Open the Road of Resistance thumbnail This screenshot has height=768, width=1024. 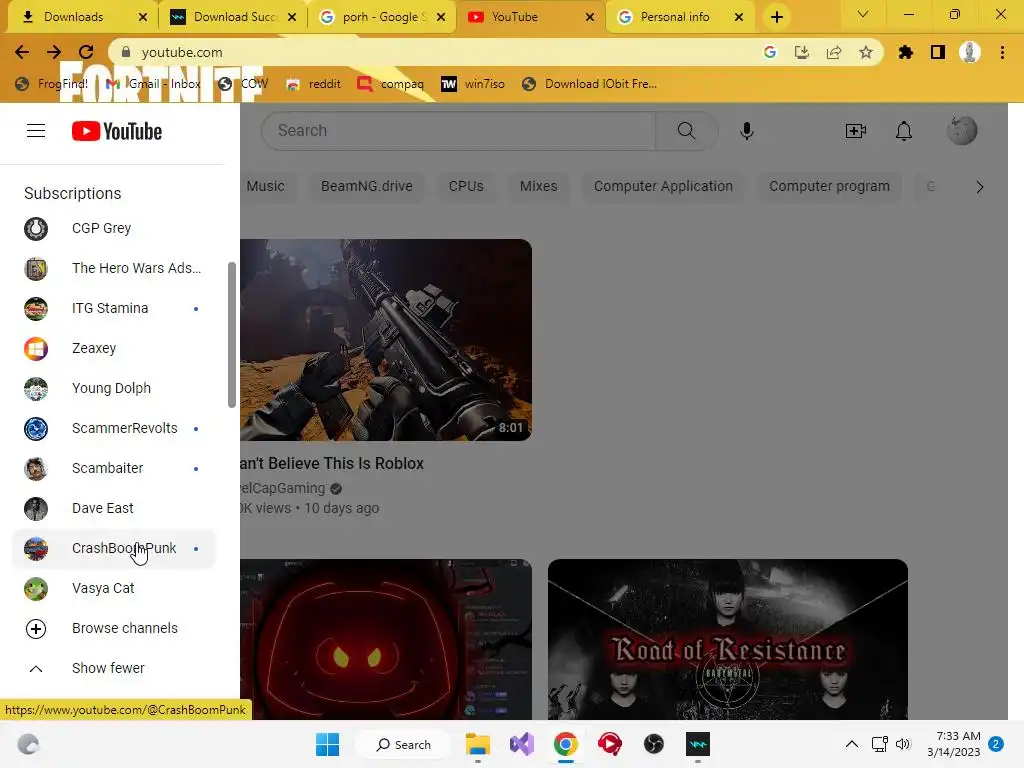click(x=728, y=639)
